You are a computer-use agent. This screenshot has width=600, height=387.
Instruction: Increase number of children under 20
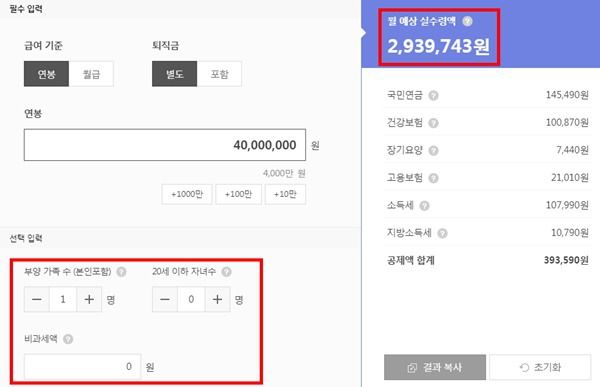pos(217,299)
